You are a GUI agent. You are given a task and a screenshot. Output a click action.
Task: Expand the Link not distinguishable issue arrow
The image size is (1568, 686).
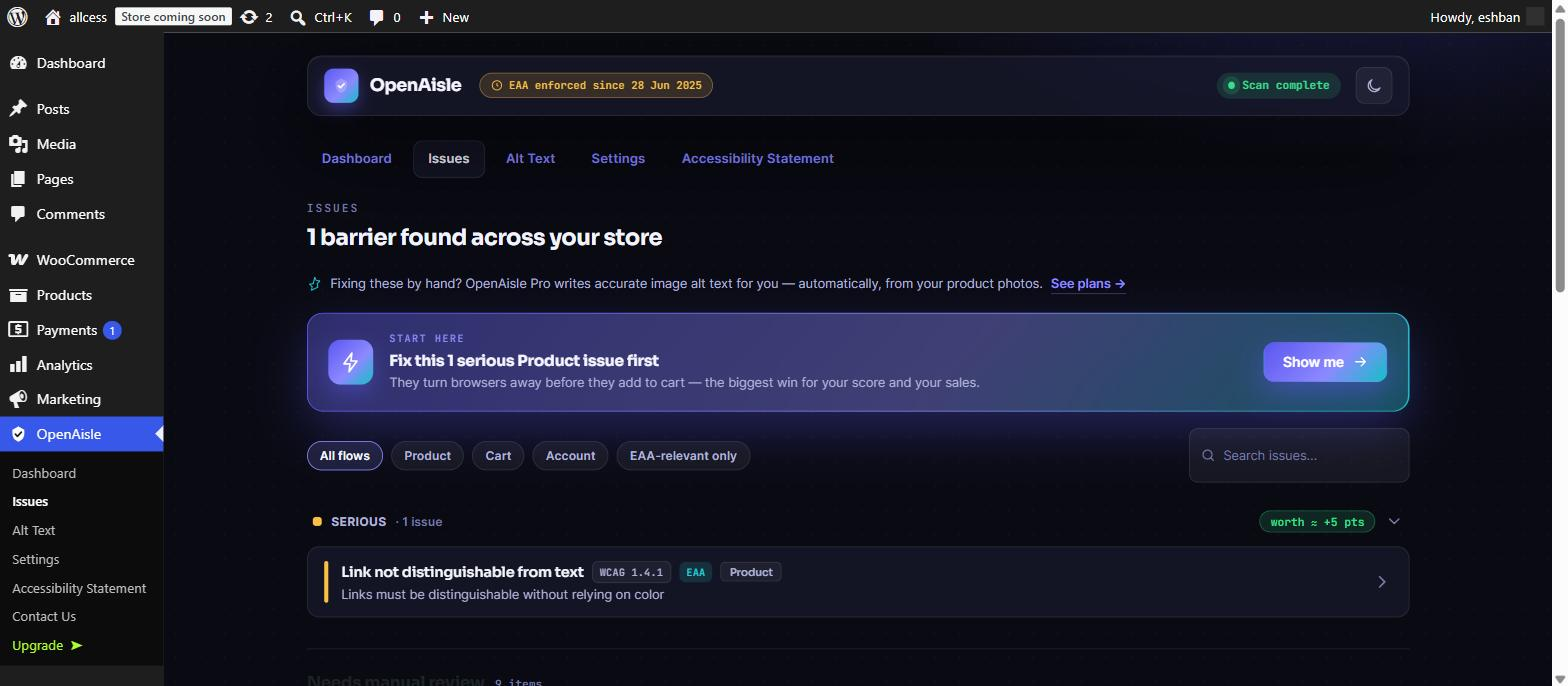[x=1382, y=582]
